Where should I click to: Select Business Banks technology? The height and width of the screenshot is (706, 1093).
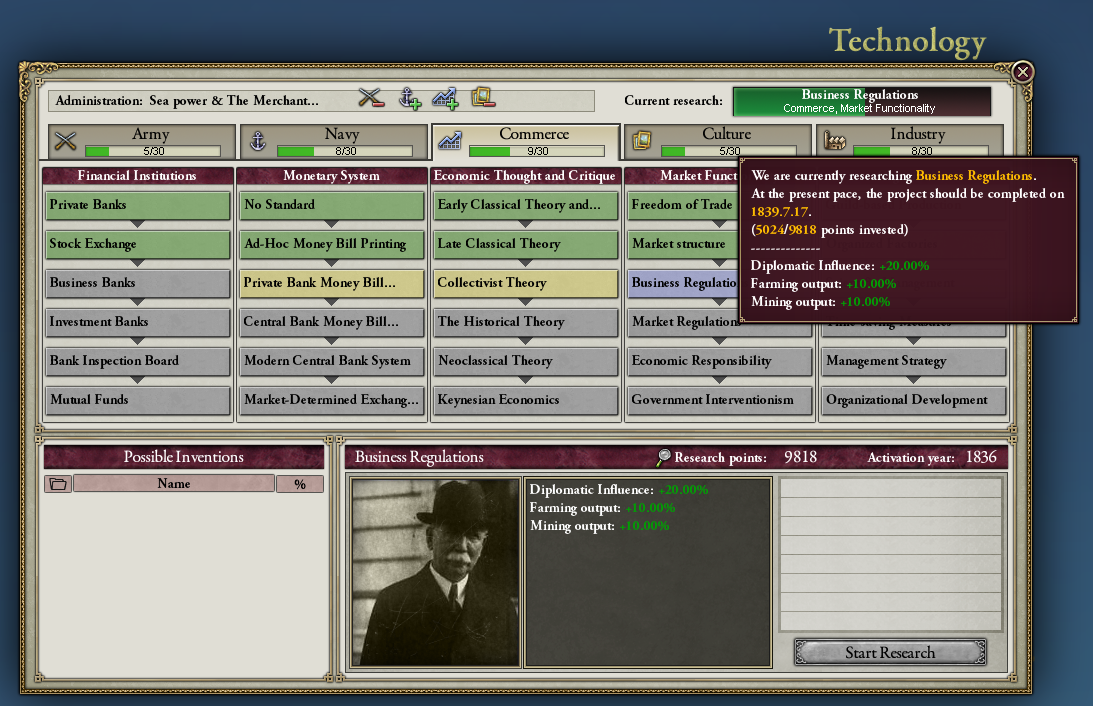coord(138,283)
